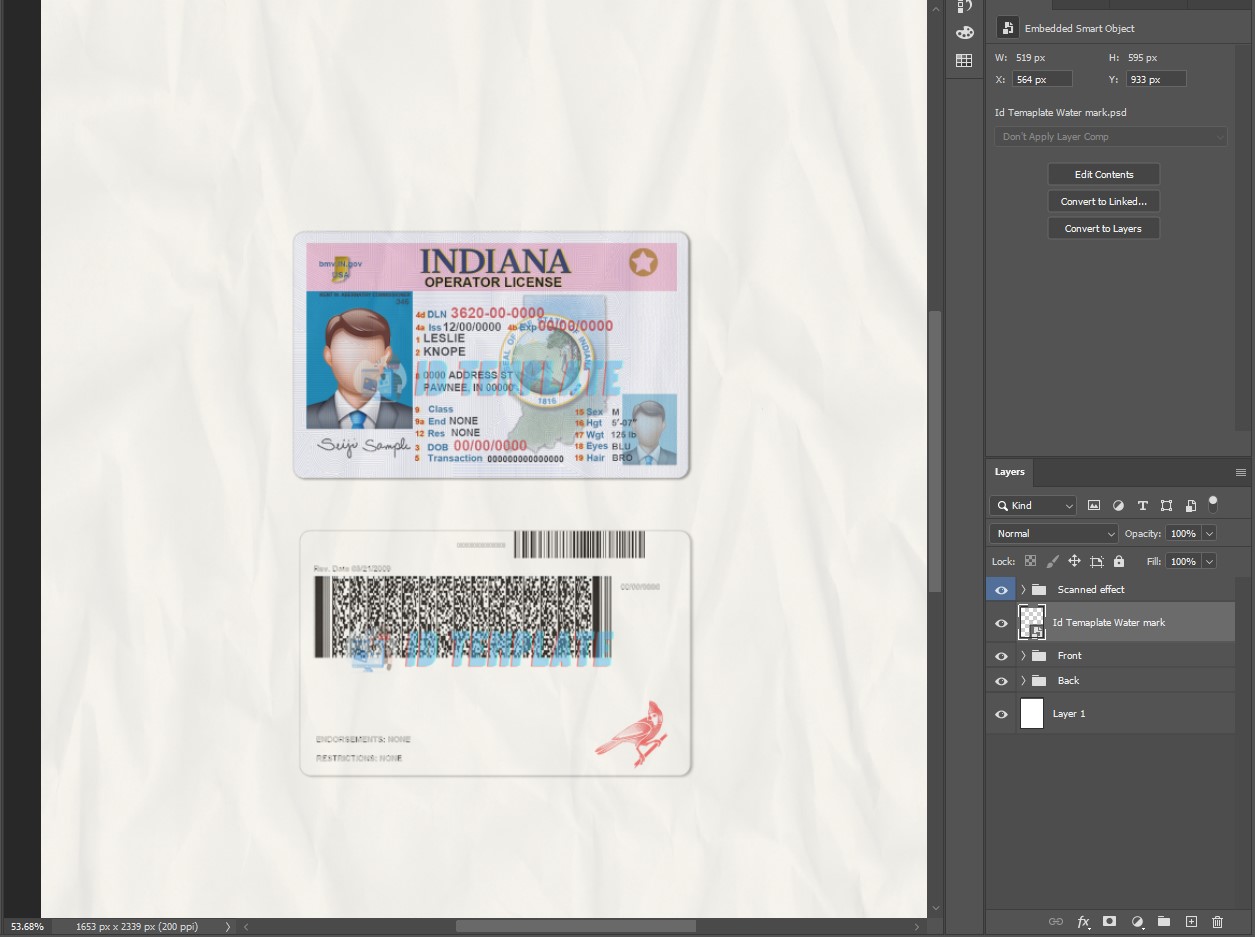Viewport: 1255px width, 937px height.
Task: Expand the Back layer group
Action: tap(1023, 681)
